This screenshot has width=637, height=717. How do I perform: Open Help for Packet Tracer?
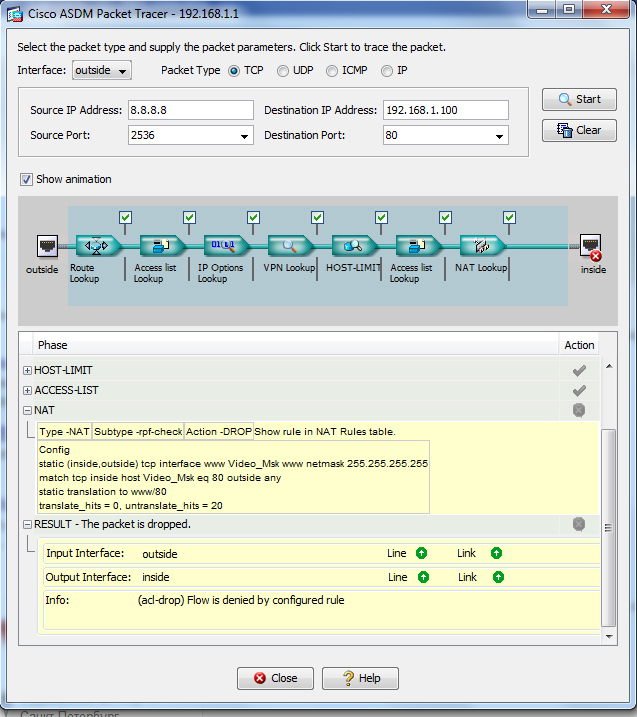point(360,678)
